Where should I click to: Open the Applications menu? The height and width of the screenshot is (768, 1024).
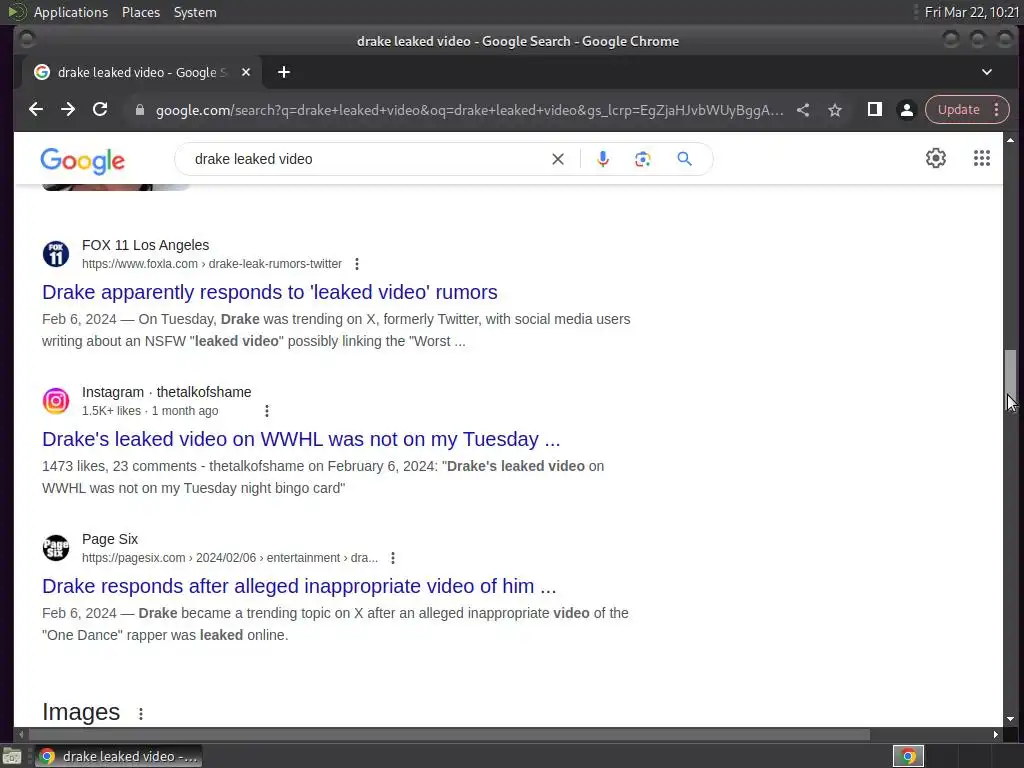[x=71, y=12]
